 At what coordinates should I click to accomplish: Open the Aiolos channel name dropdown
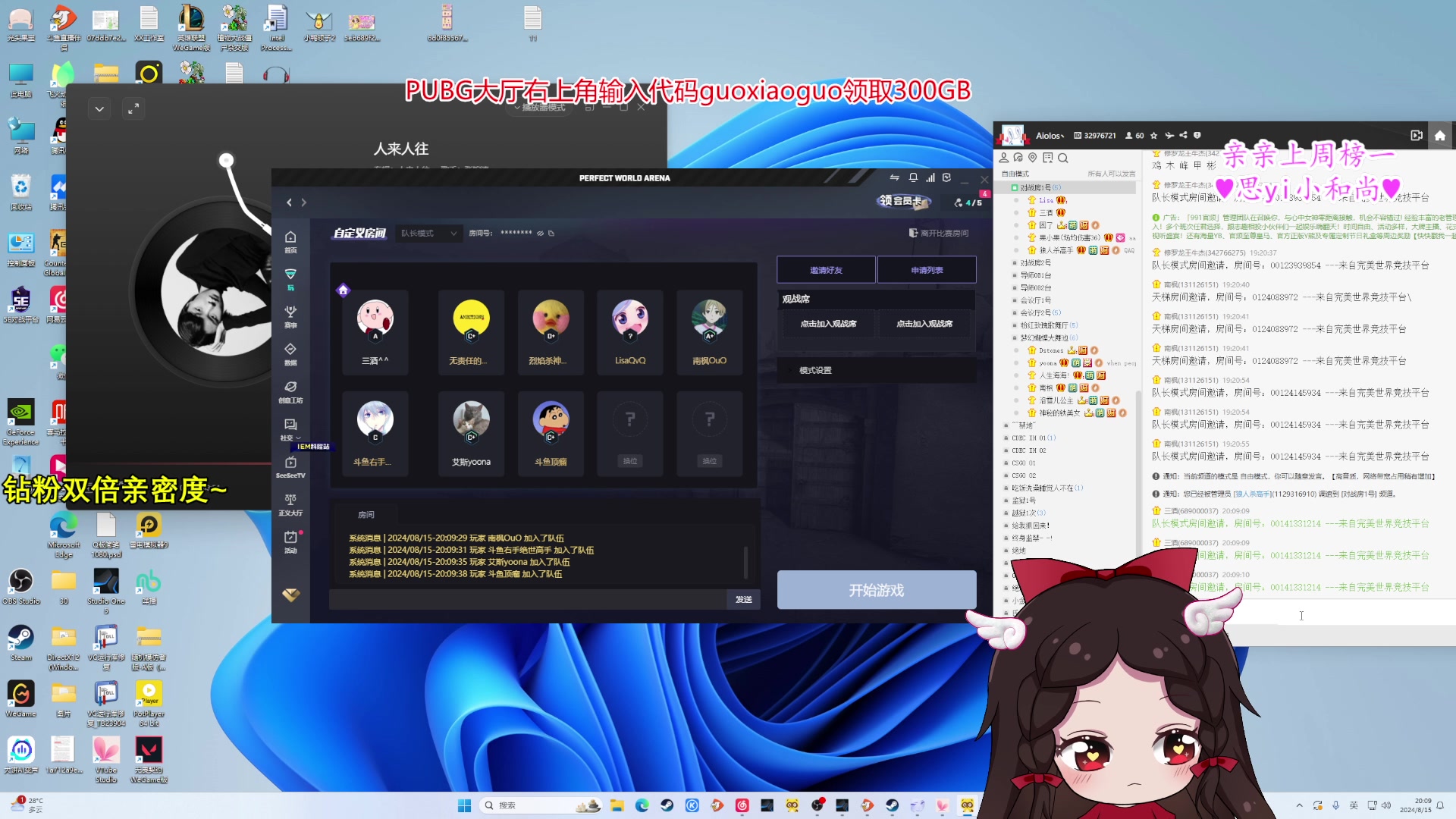click(x=1050, y=136)
